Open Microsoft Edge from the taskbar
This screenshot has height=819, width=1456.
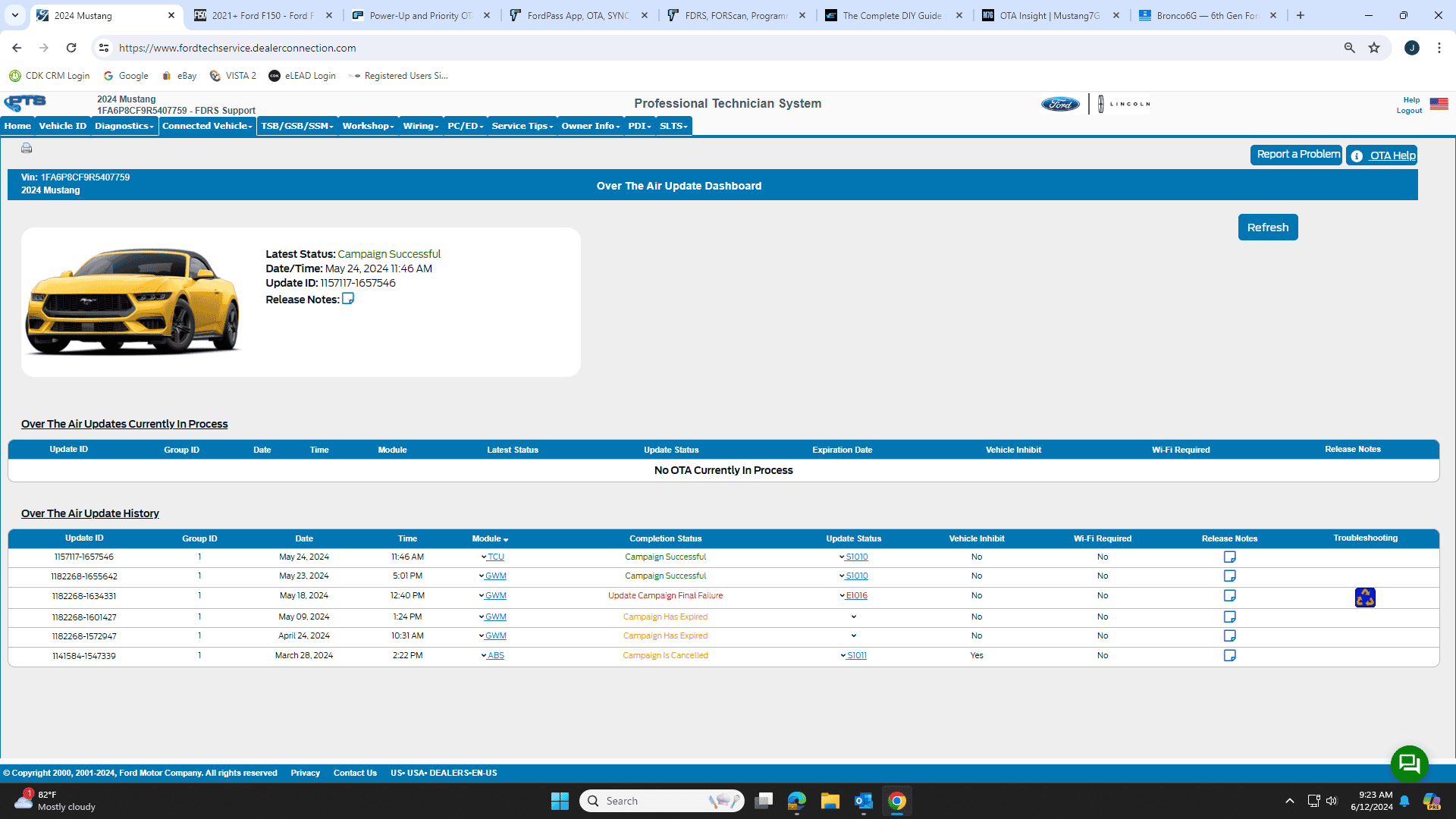[x=796, y=801]
